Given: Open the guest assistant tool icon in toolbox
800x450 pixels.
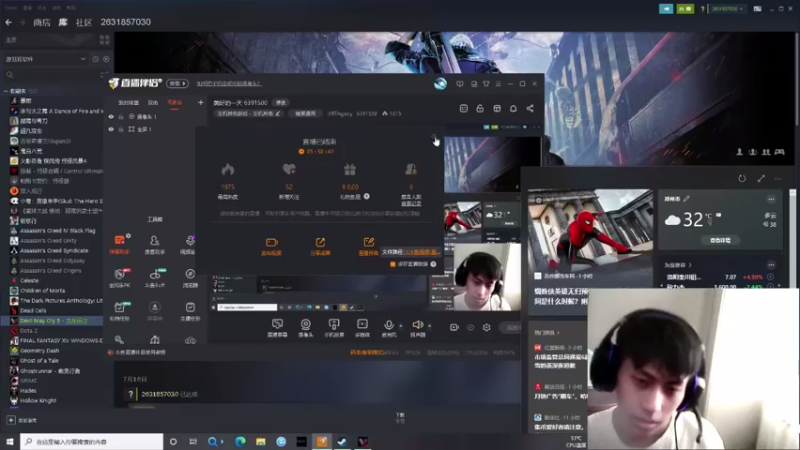Looking at the screenshot, I should pyautogui.click(x=155, y=240).
